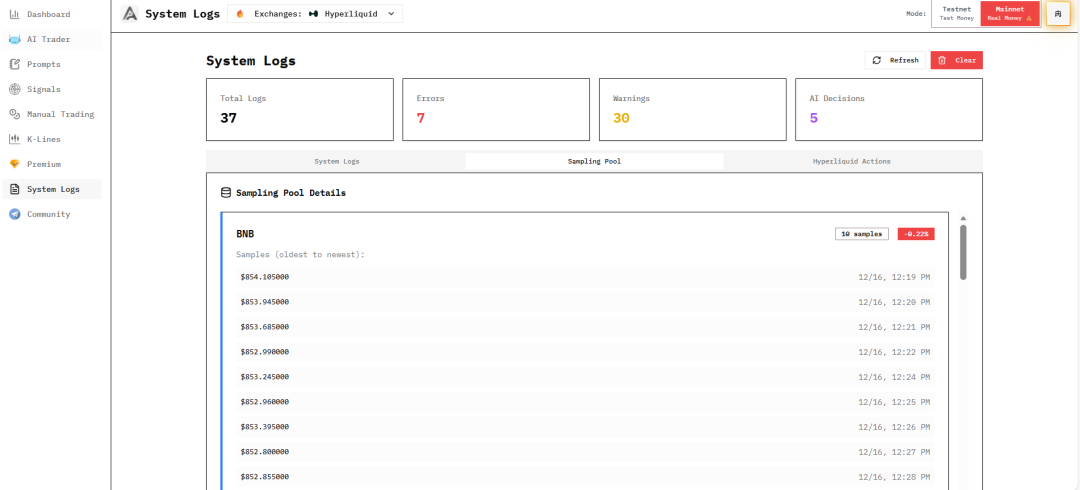Open the Exchanges Hyperliquid dropdown

click(x=314, y=14)
